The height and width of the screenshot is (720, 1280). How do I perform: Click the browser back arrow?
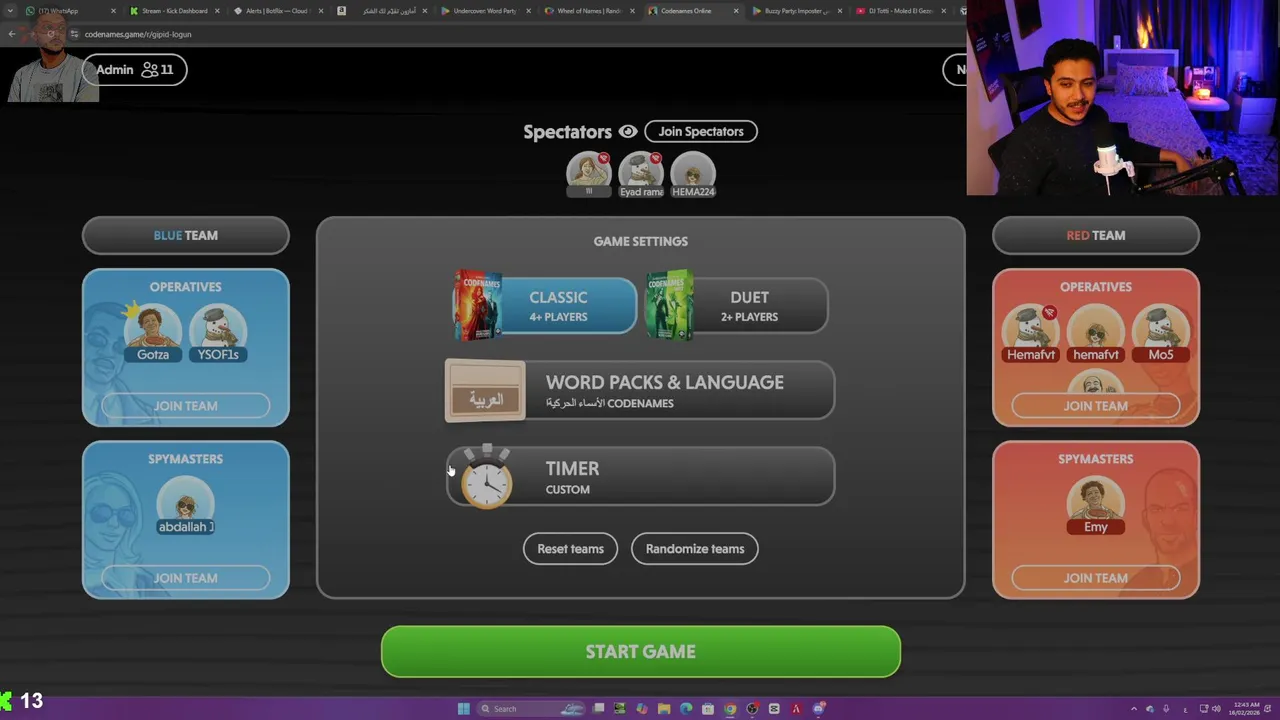tap(12, 34)
